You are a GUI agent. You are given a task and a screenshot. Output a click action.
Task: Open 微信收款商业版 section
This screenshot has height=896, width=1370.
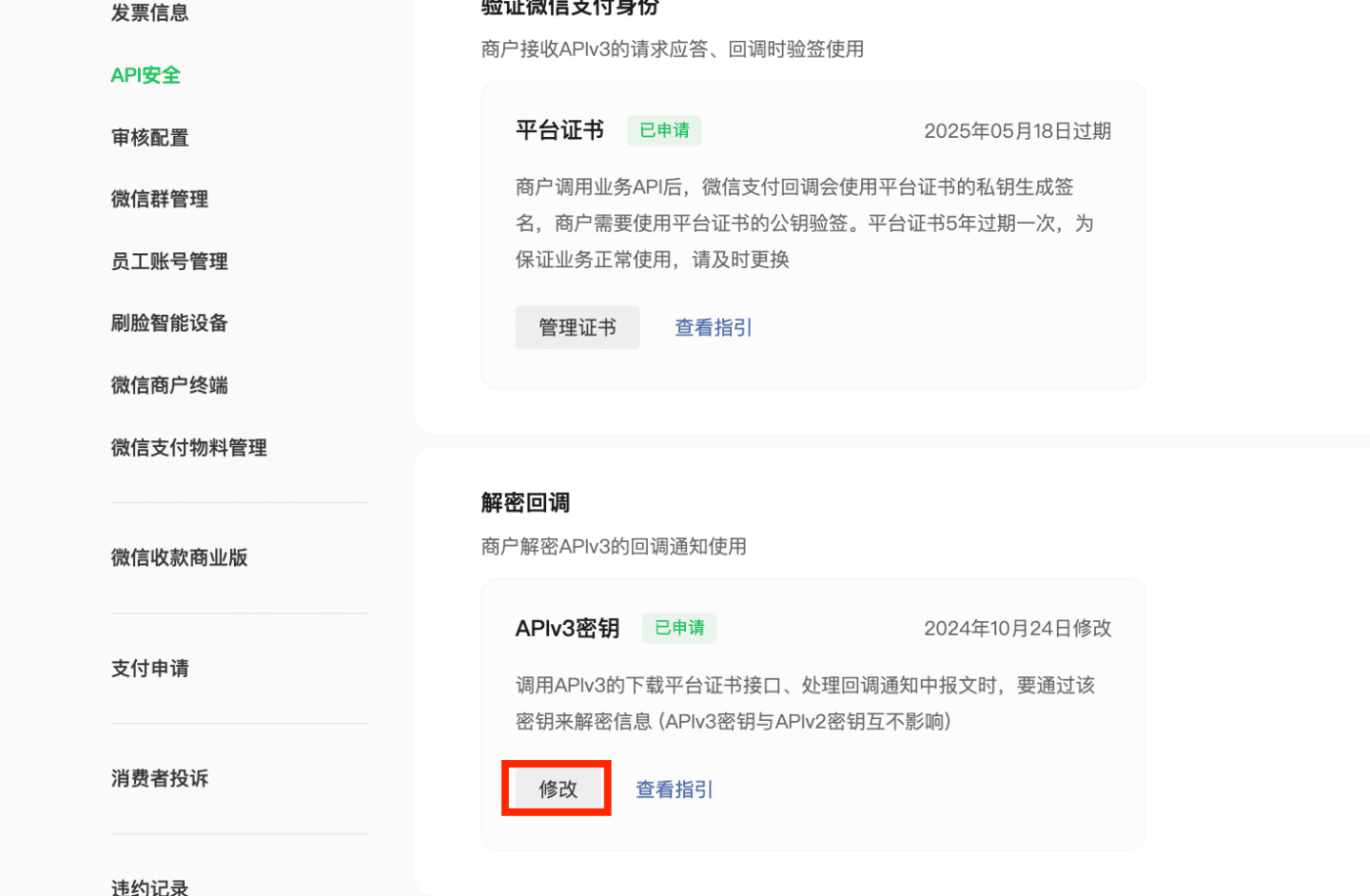coord(179,558)
